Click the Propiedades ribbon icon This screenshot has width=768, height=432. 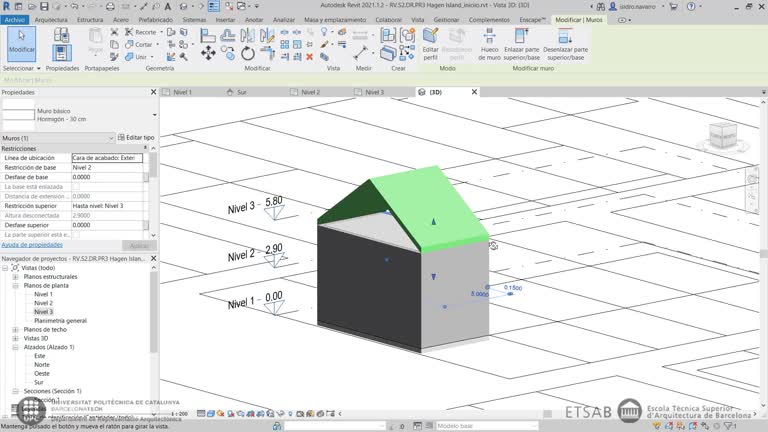tap(62, 52)
